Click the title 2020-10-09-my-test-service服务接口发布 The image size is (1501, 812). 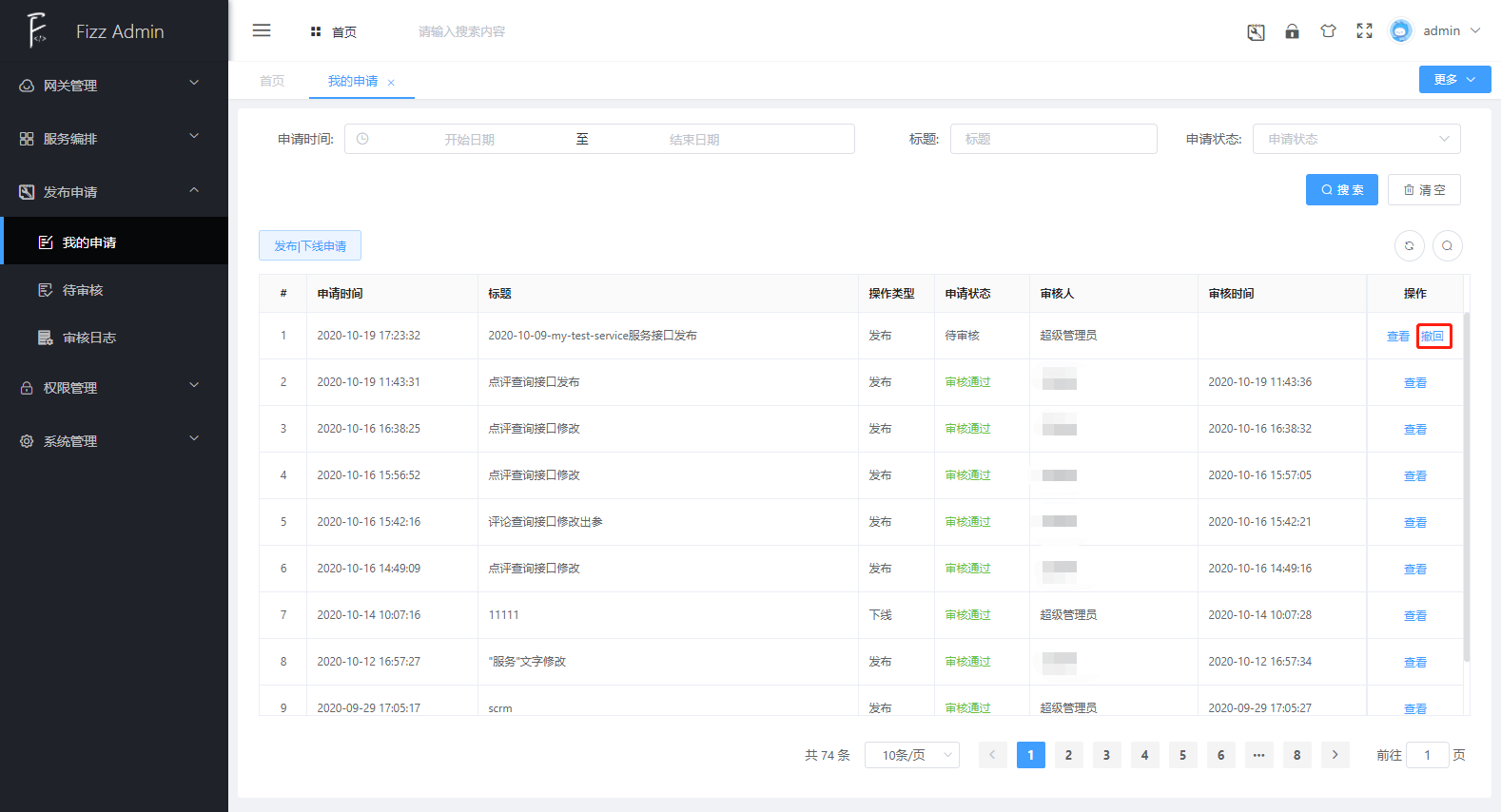click(593, 336)
